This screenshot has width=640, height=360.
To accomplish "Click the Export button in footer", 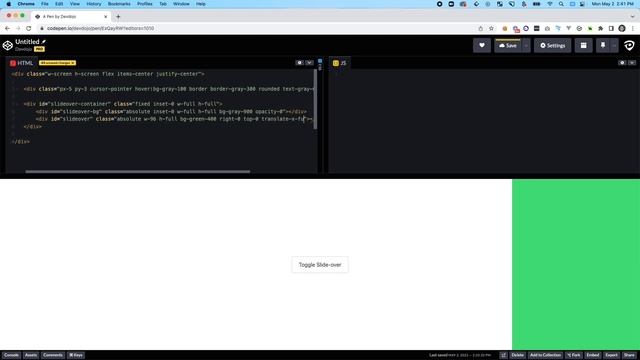I will click(611, 355).
